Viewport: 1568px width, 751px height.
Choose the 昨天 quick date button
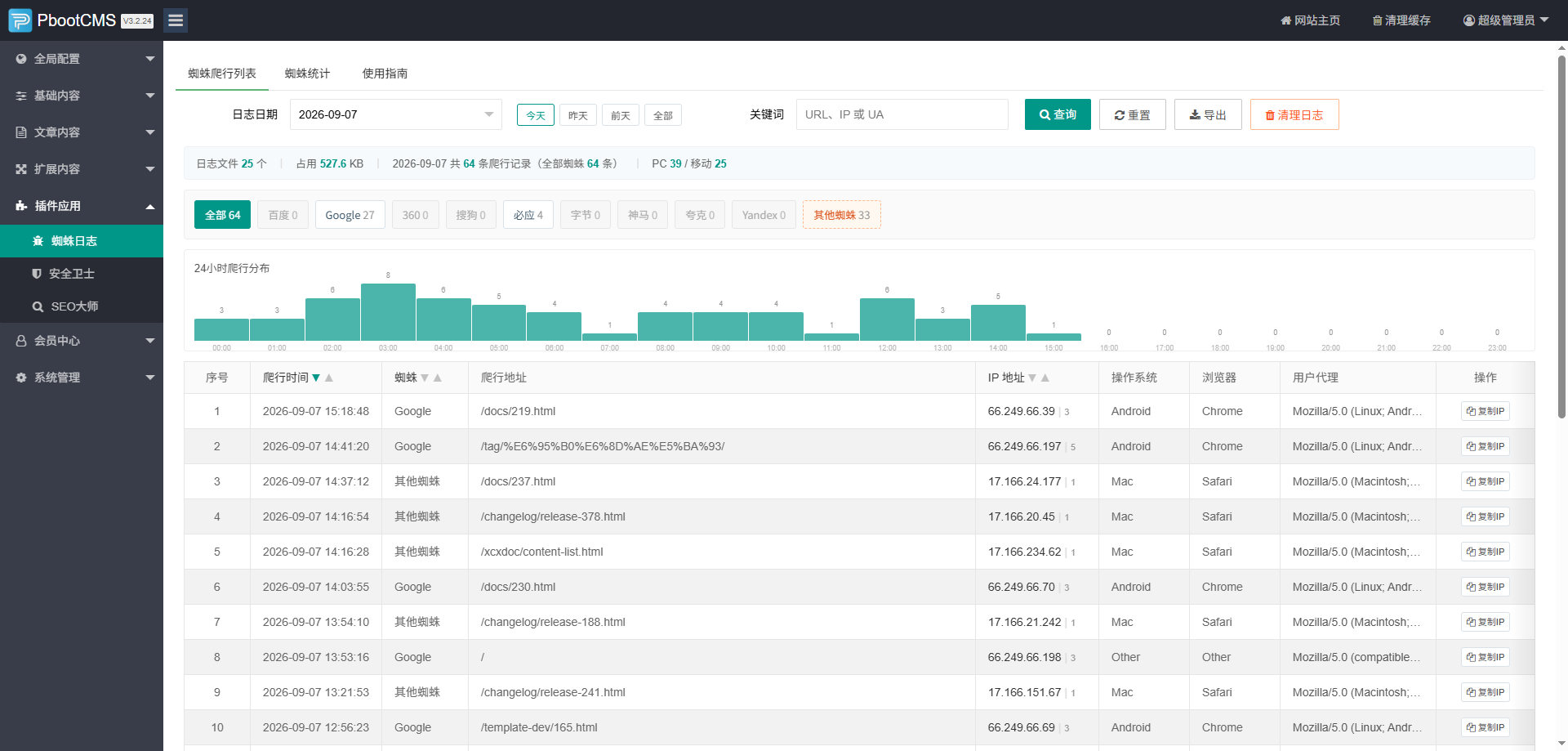click(x=578, y=115)
